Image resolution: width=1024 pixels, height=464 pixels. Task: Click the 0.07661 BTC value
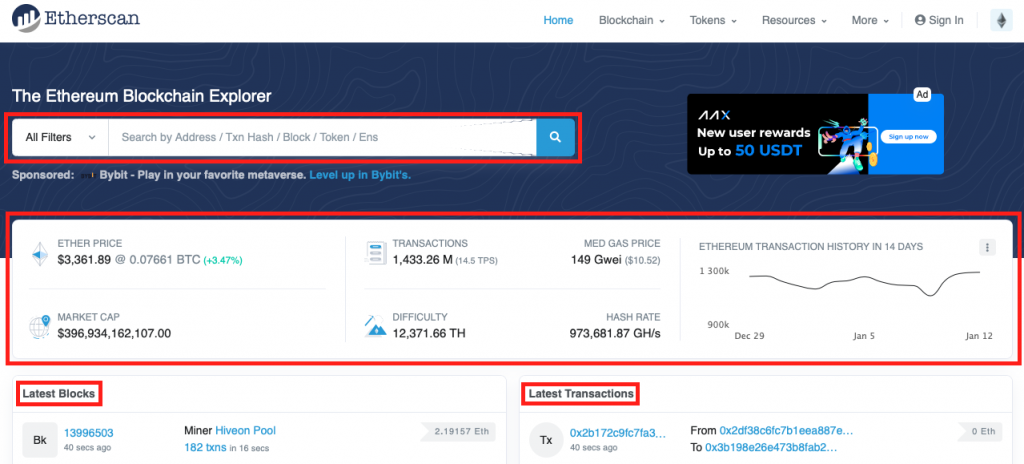[163, 259]
